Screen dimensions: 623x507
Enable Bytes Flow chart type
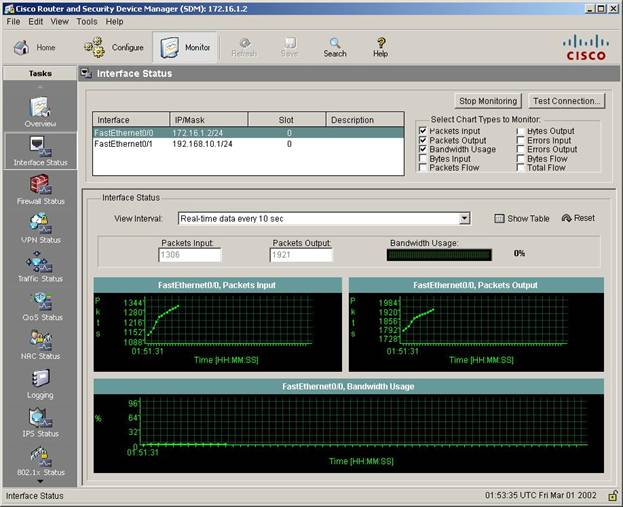tap(520, 159)
